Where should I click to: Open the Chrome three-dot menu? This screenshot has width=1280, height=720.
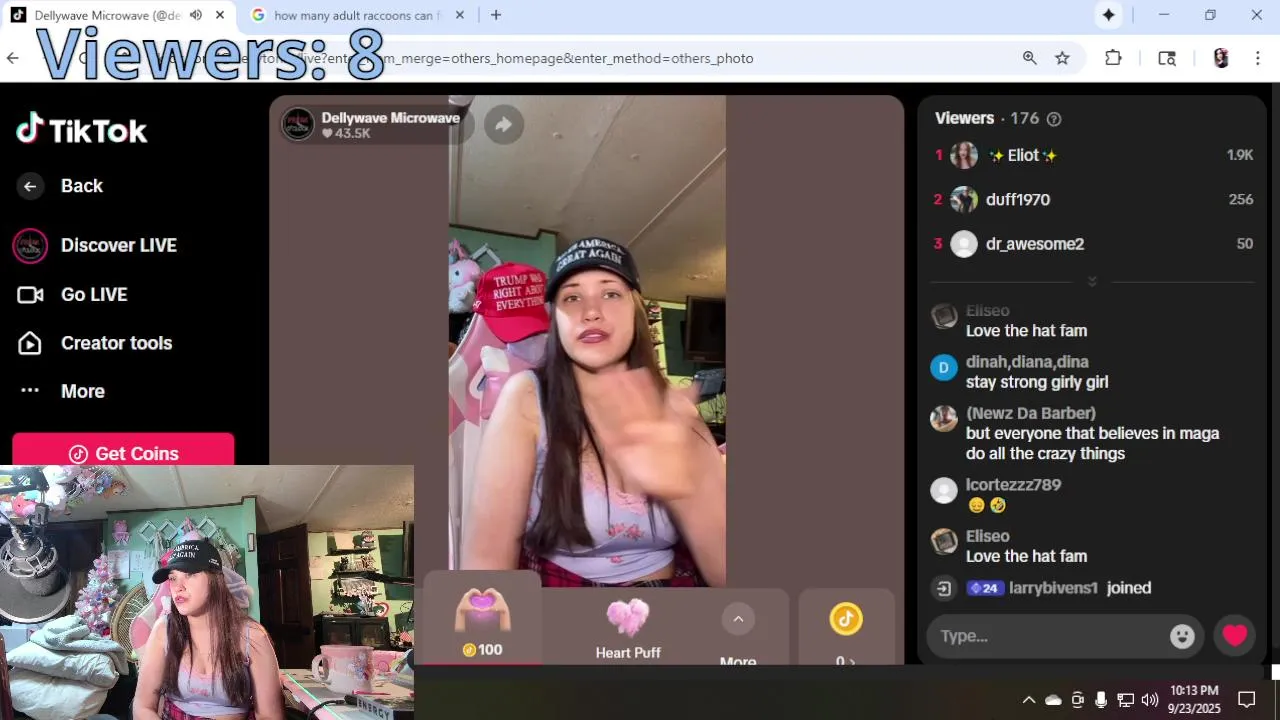(x=1257, y=58)
